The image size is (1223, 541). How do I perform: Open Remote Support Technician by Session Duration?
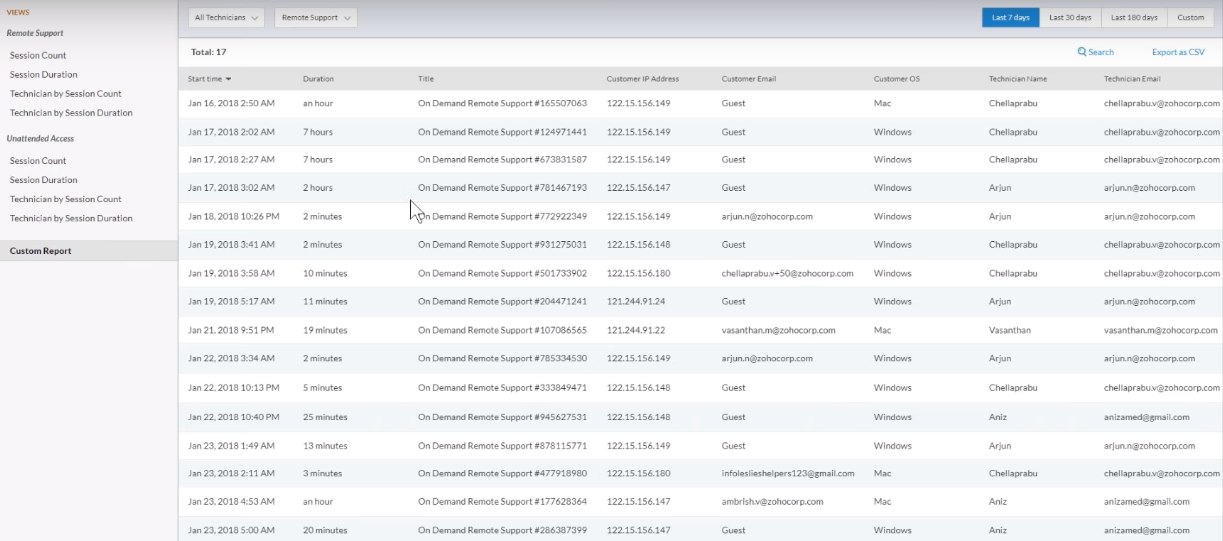tap(71, 113)
